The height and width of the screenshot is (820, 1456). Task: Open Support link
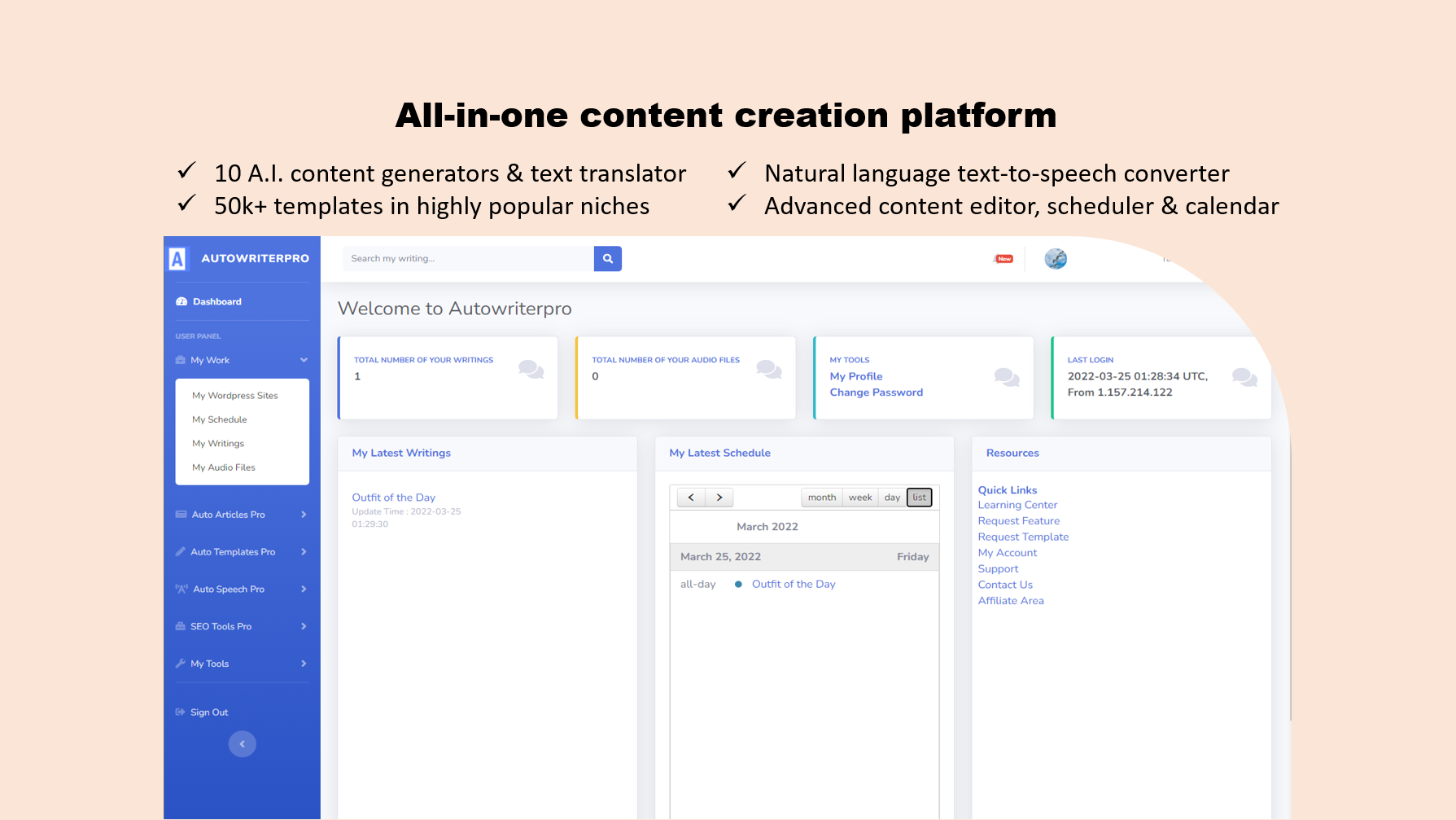point(998,569)
